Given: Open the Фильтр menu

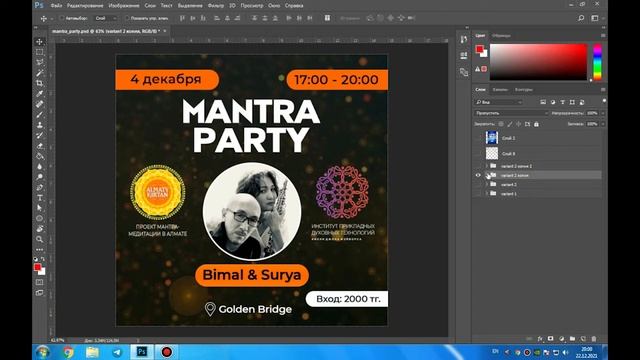Looking at the screenshot, I should click(216, 6).
